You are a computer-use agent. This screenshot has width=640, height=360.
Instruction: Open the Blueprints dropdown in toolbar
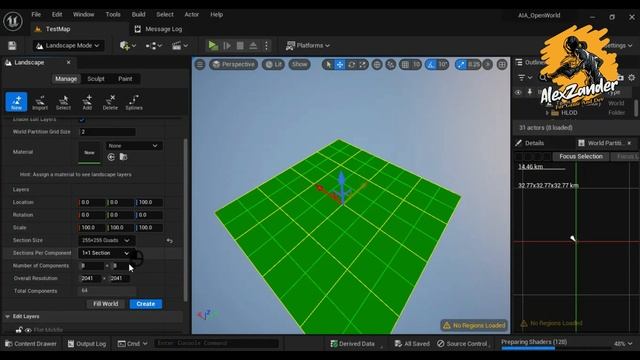point(153,46)
